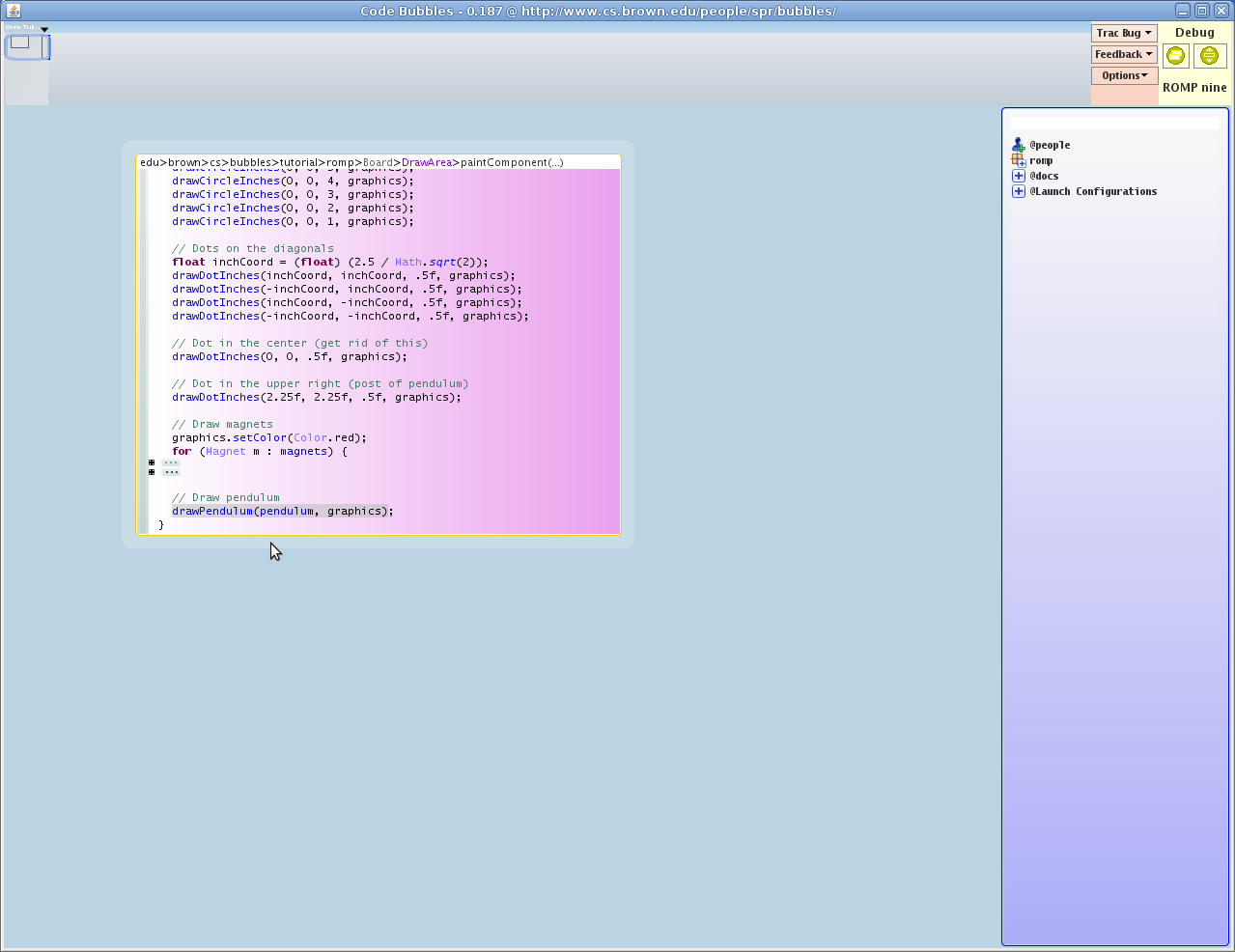The width and height of the screenshot is (1235, 952).
Task: Click 'tutorial' in the bubble breadcrumb
Action: click(x=298, y=162)
